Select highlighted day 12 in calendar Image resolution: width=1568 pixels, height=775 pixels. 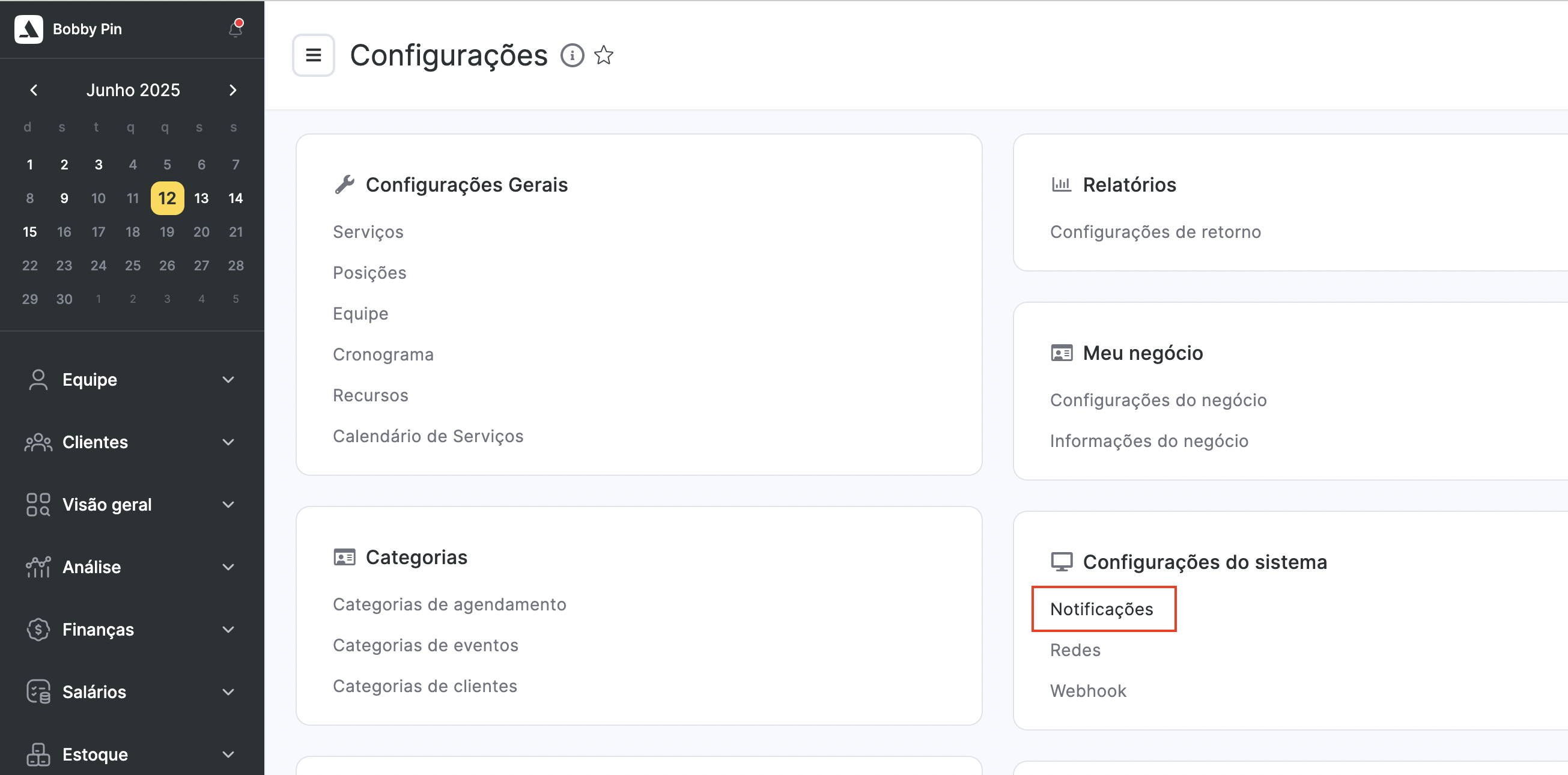(168, 198)
